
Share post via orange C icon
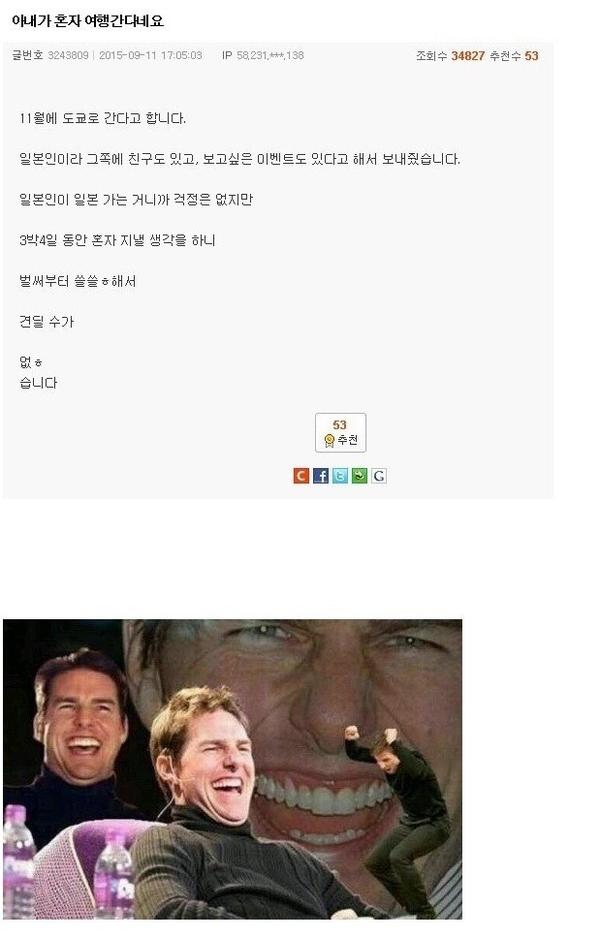(x=301, y=476)
